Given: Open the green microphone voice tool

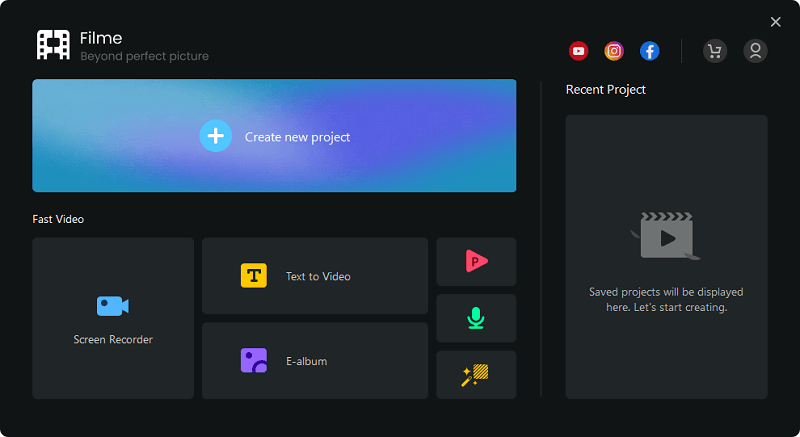Looking at the screenshot, I should pos(476,318).
